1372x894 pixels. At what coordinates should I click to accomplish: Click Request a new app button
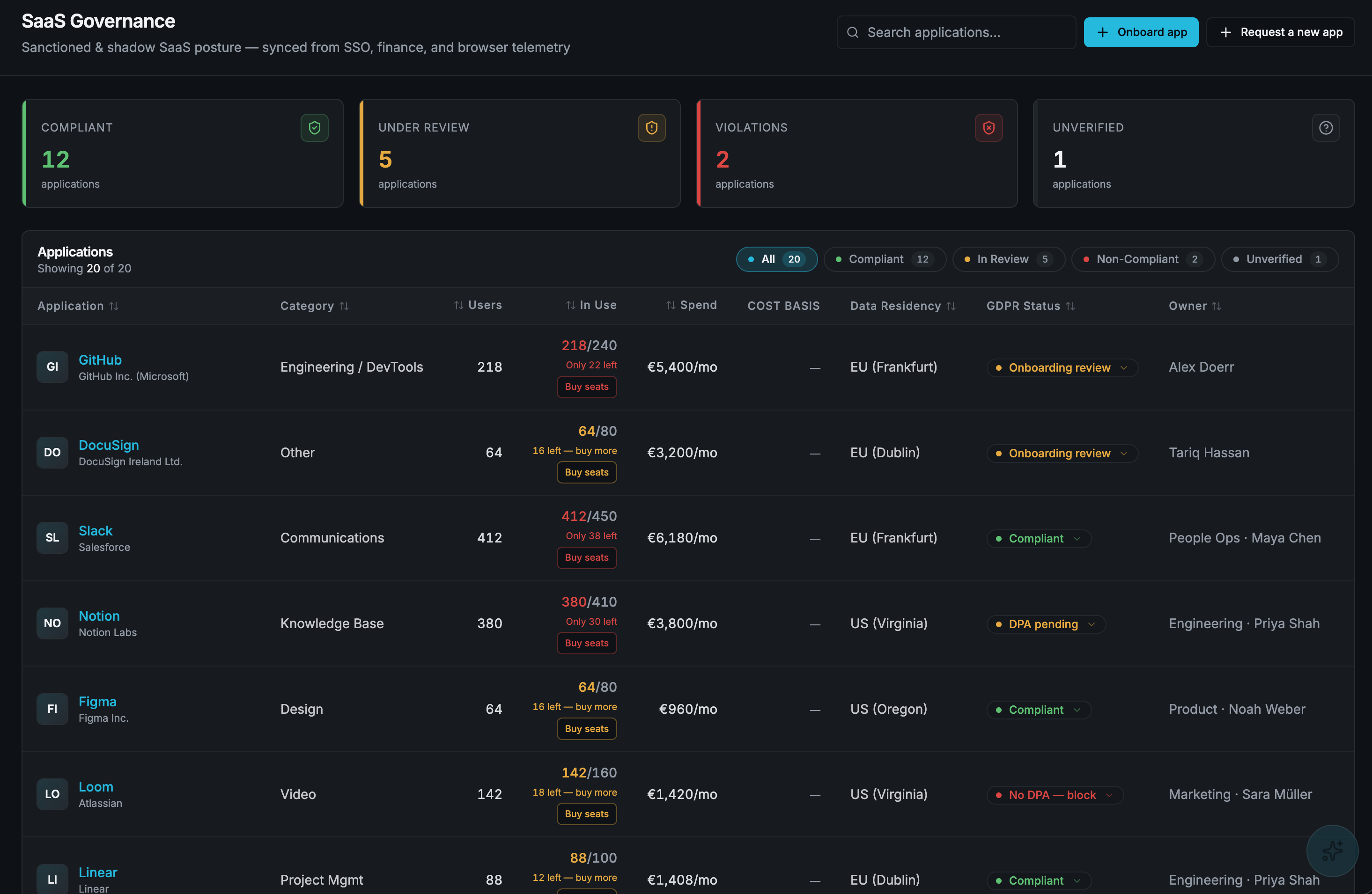click(x=1280, y=32)
